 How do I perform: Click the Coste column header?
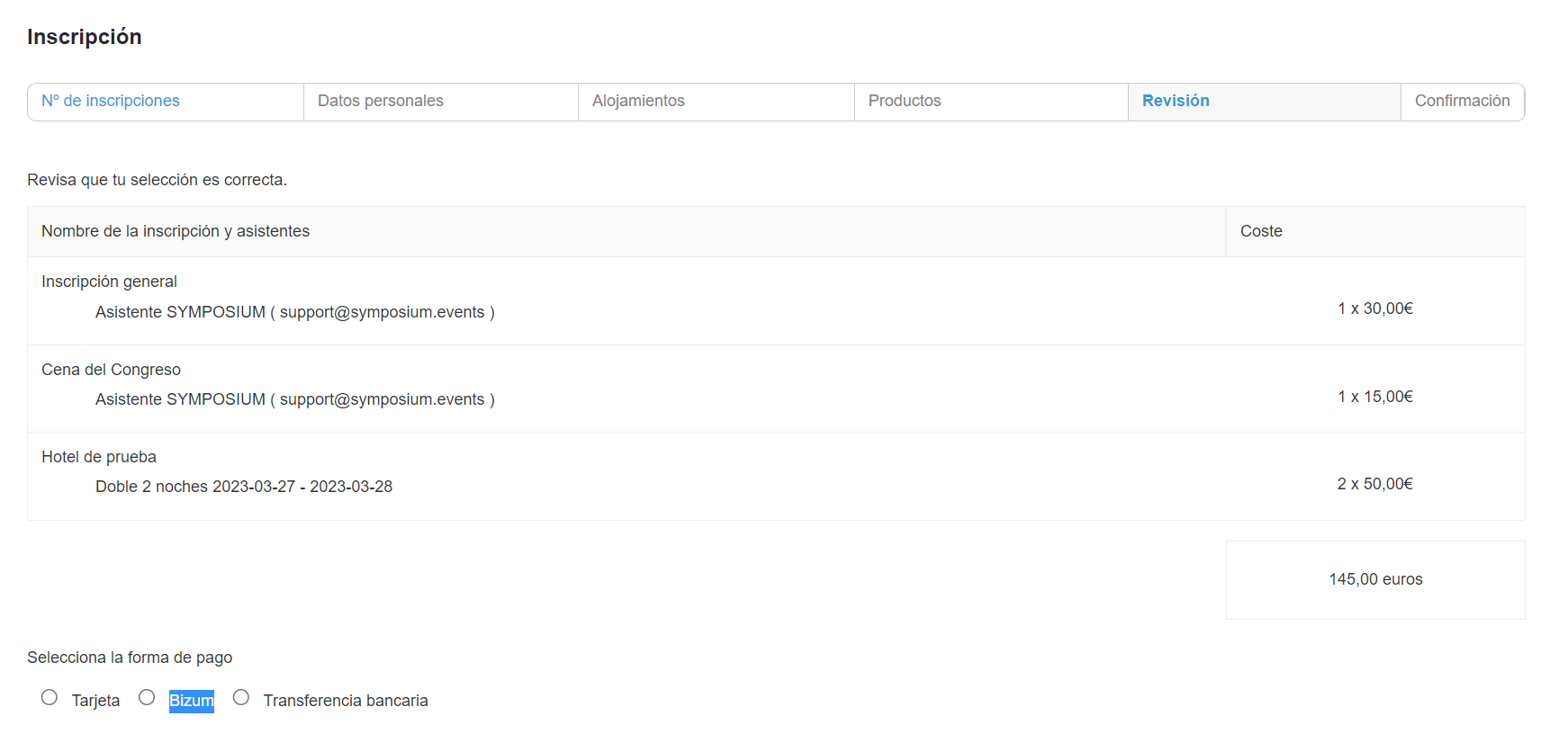1260,231
